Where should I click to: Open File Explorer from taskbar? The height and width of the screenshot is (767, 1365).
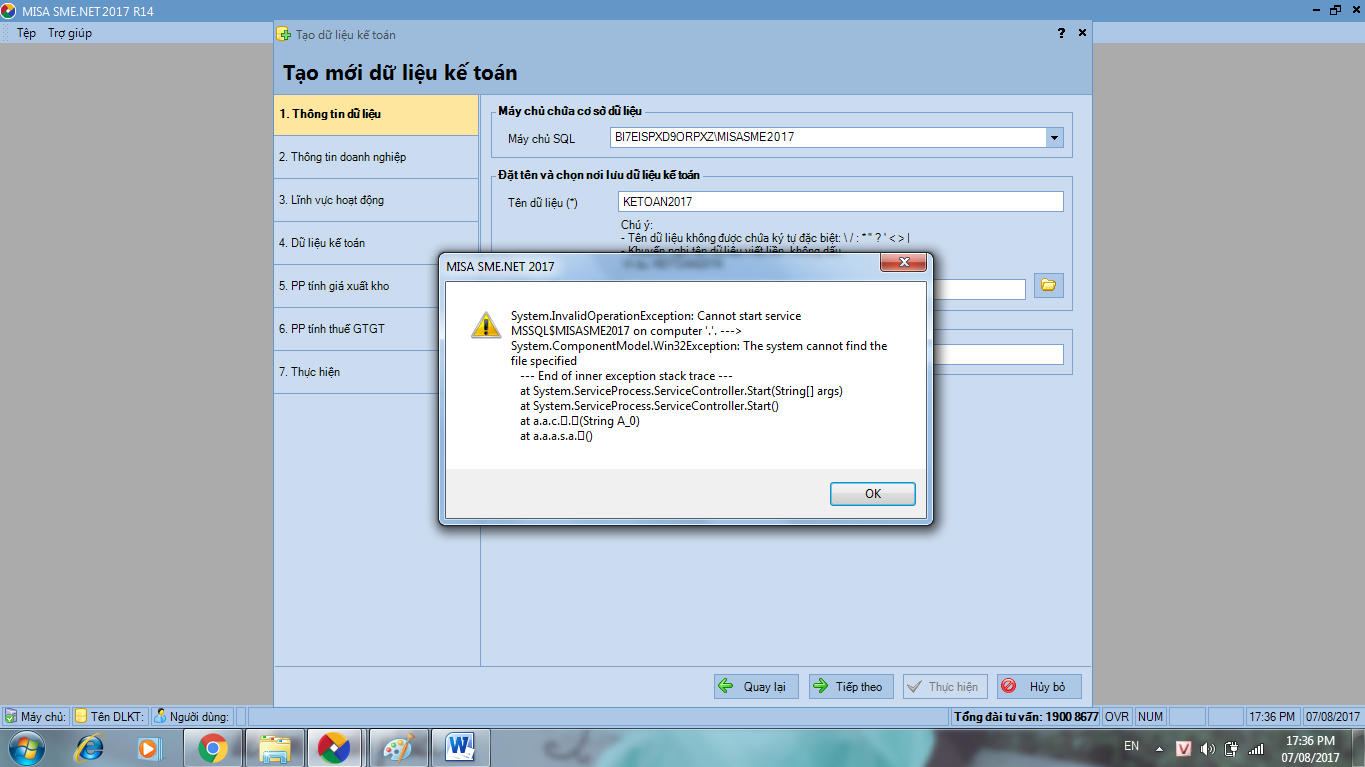tap(274, 748)
